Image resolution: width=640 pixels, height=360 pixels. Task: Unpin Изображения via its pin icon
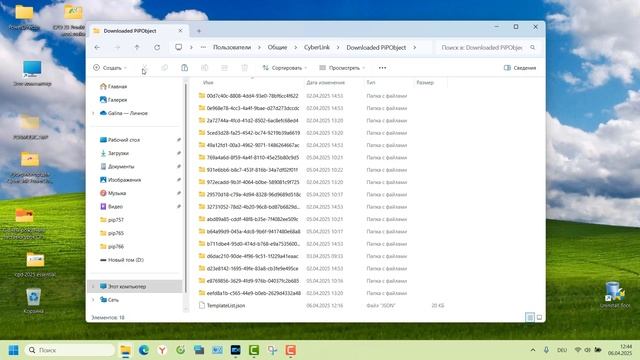coord(179,180)
